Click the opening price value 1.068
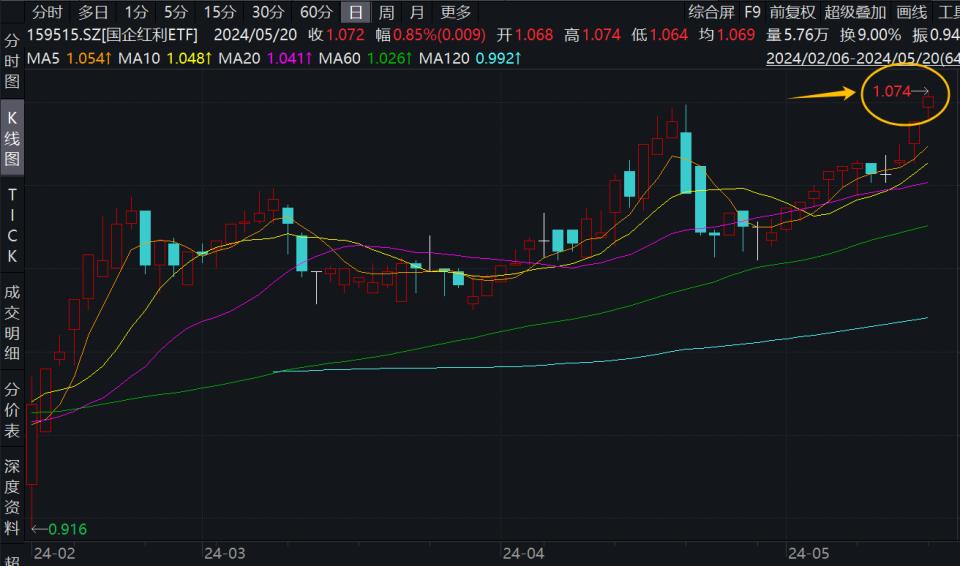The width and height of the screenshot is (960, 566). click(534, 35)
